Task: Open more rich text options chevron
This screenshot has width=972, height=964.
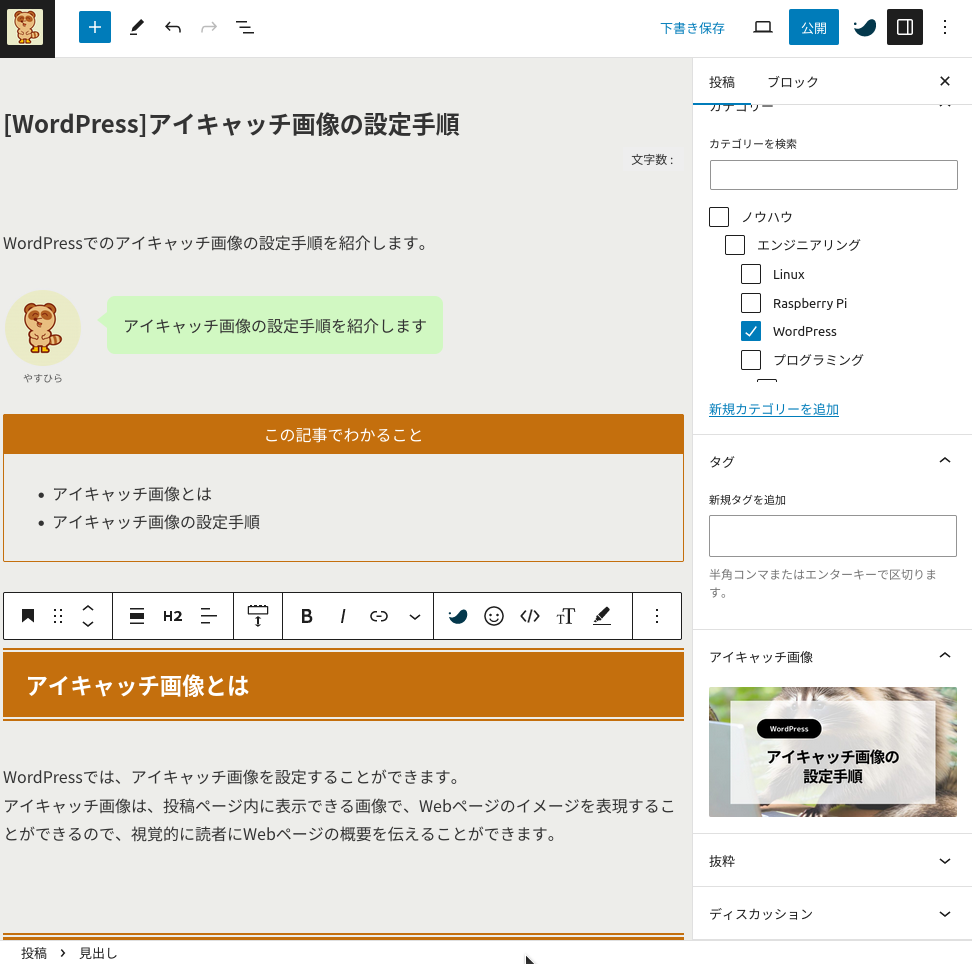Action: (x=415, y=616)
